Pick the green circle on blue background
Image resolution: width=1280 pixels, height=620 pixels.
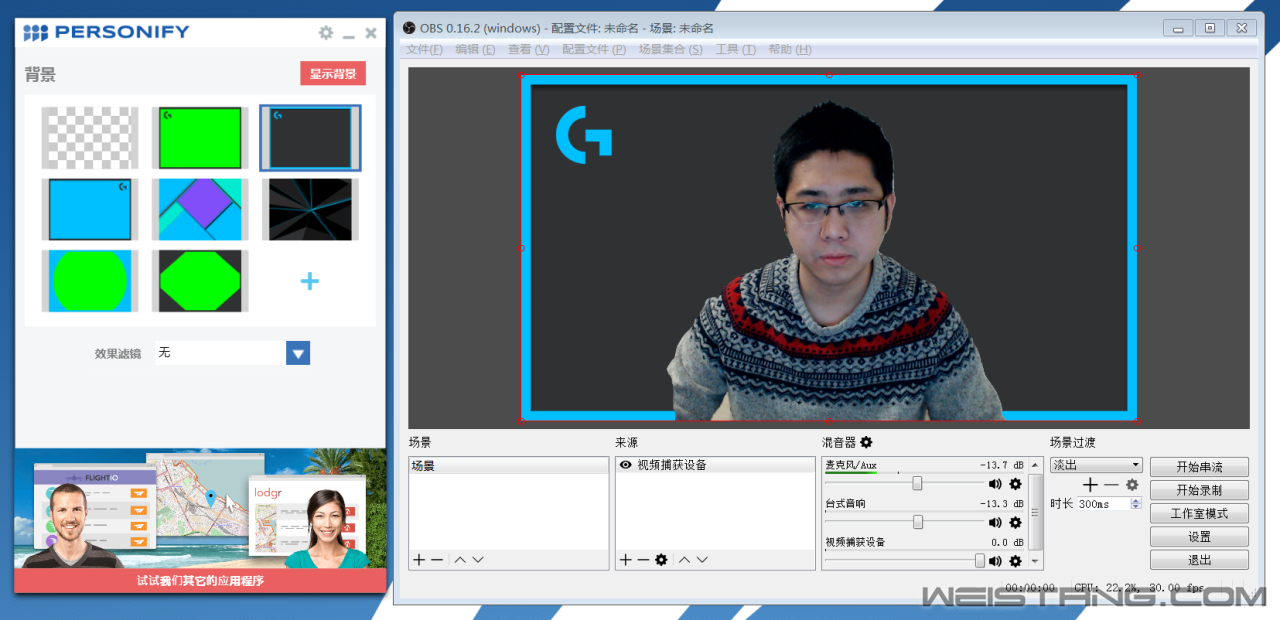coord(90,281)
